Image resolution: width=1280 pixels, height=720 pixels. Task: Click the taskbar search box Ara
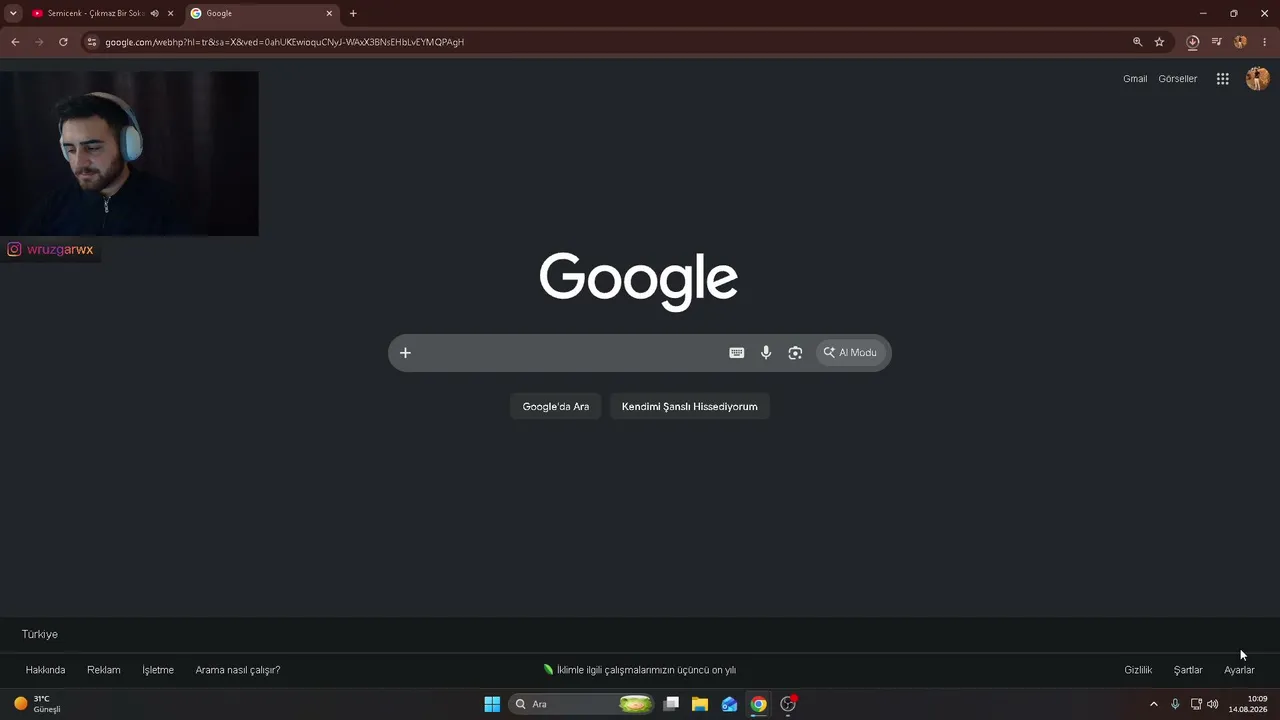coord(583,704)
